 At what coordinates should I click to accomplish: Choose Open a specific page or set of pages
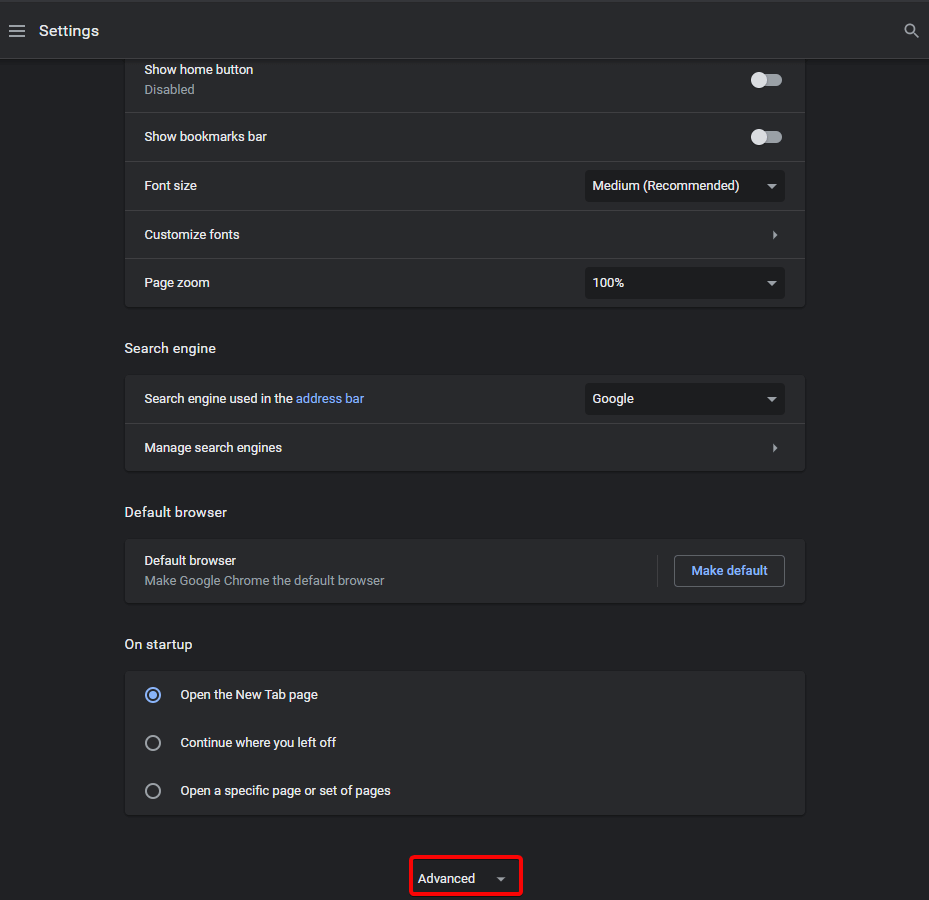(153, 791)
